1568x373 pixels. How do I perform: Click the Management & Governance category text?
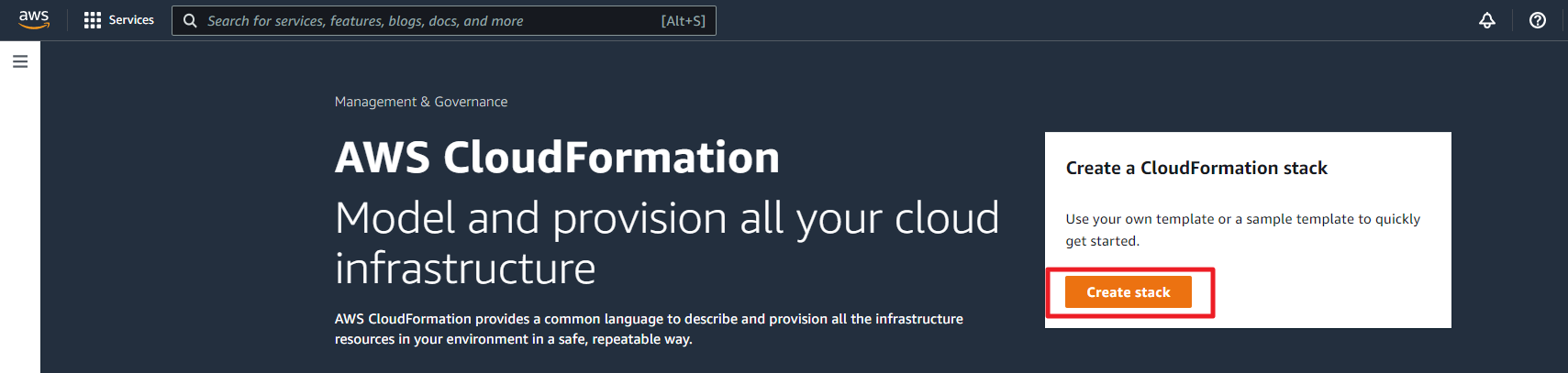click(421, 102)
